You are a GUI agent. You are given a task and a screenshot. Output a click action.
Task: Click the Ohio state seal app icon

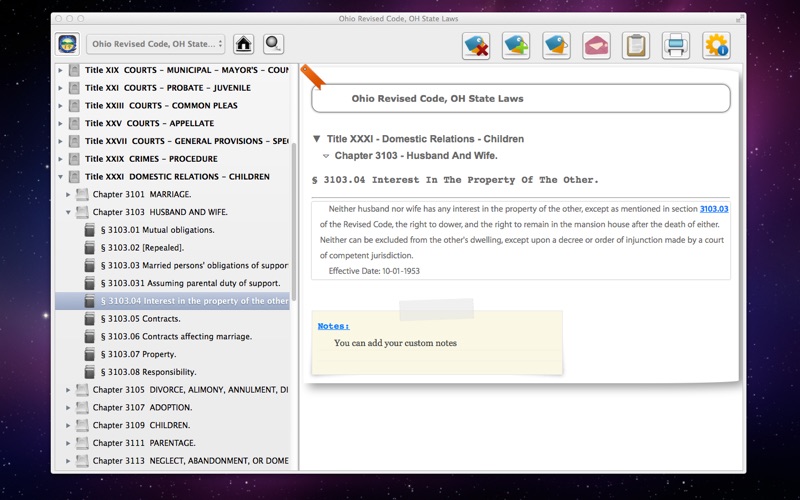[x=68, y=44]
